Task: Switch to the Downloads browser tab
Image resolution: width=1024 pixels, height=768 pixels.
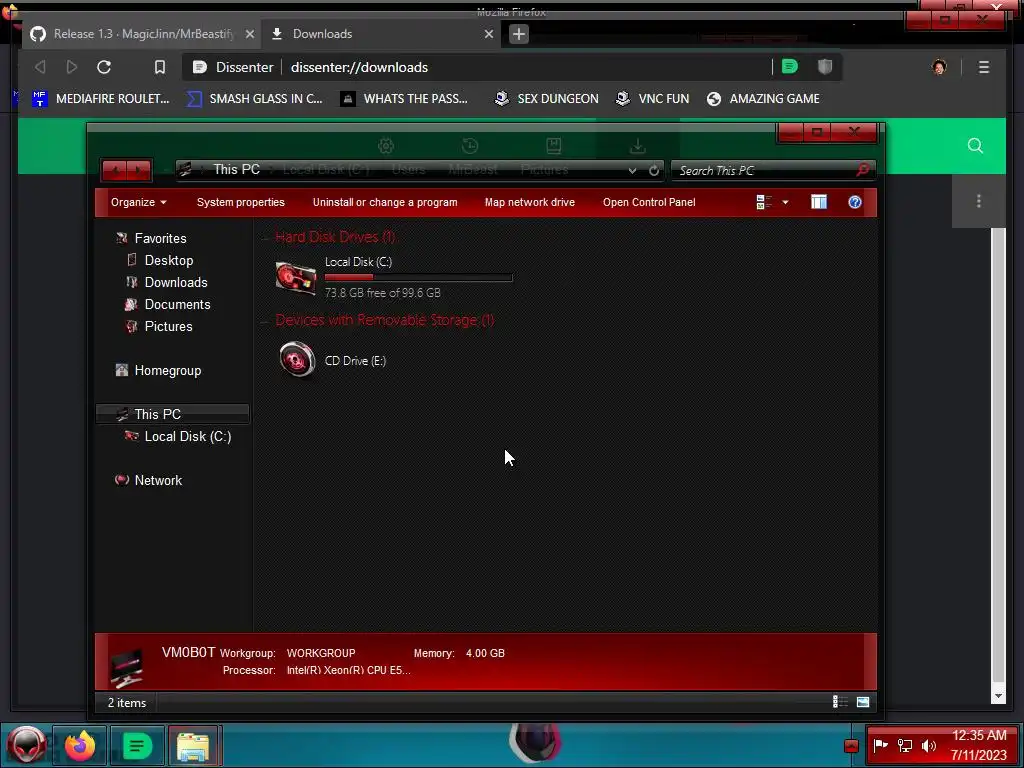Action: (x=381, y=34)
